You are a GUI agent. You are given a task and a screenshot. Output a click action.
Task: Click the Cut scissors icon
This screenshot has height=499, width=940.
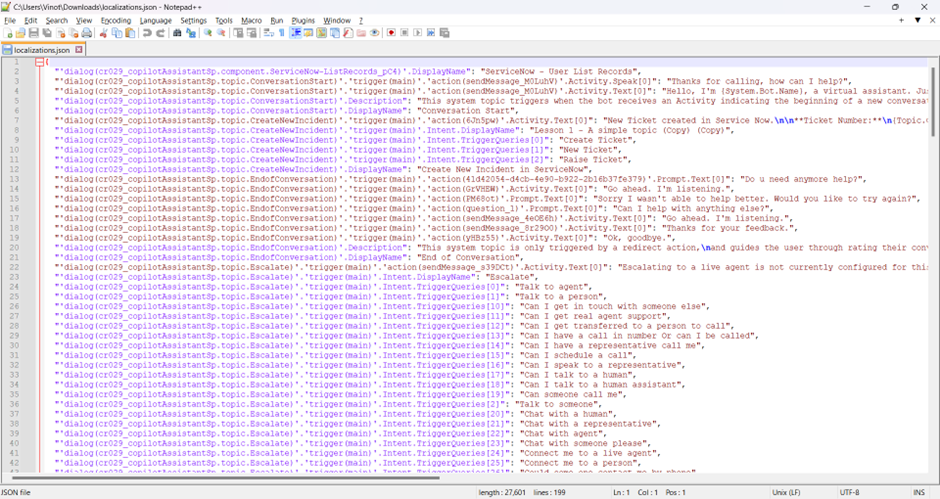pyautogui.click(x=103, y=33)
